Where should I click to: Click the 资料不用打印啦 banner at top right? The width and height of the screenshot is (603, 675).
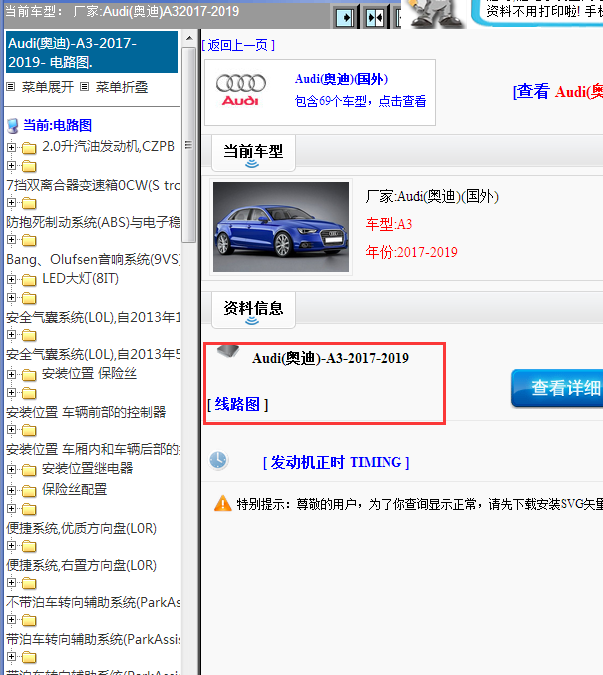click(x=538, y=12)
